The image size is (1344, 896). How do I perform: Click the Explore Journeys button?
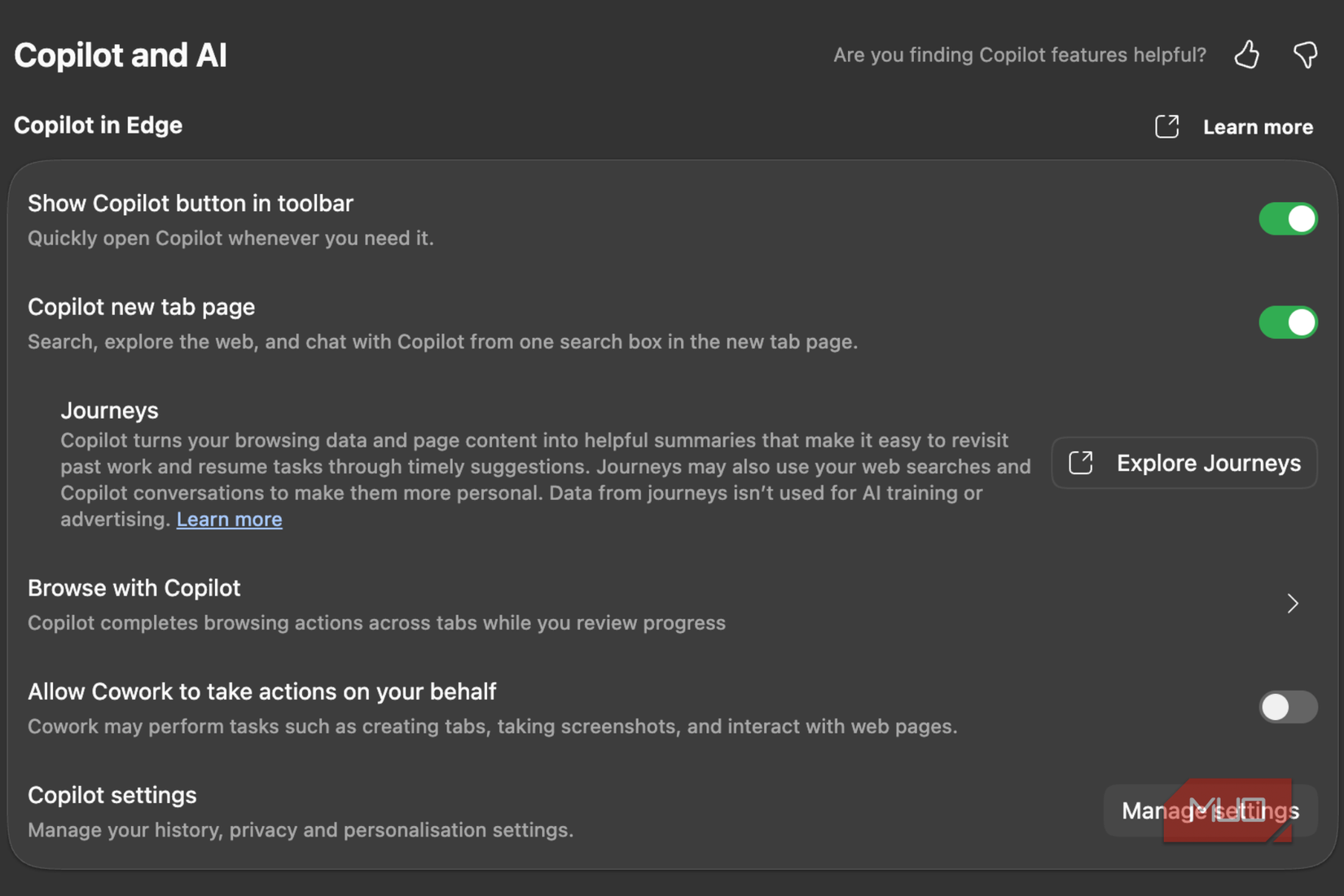1184,463
